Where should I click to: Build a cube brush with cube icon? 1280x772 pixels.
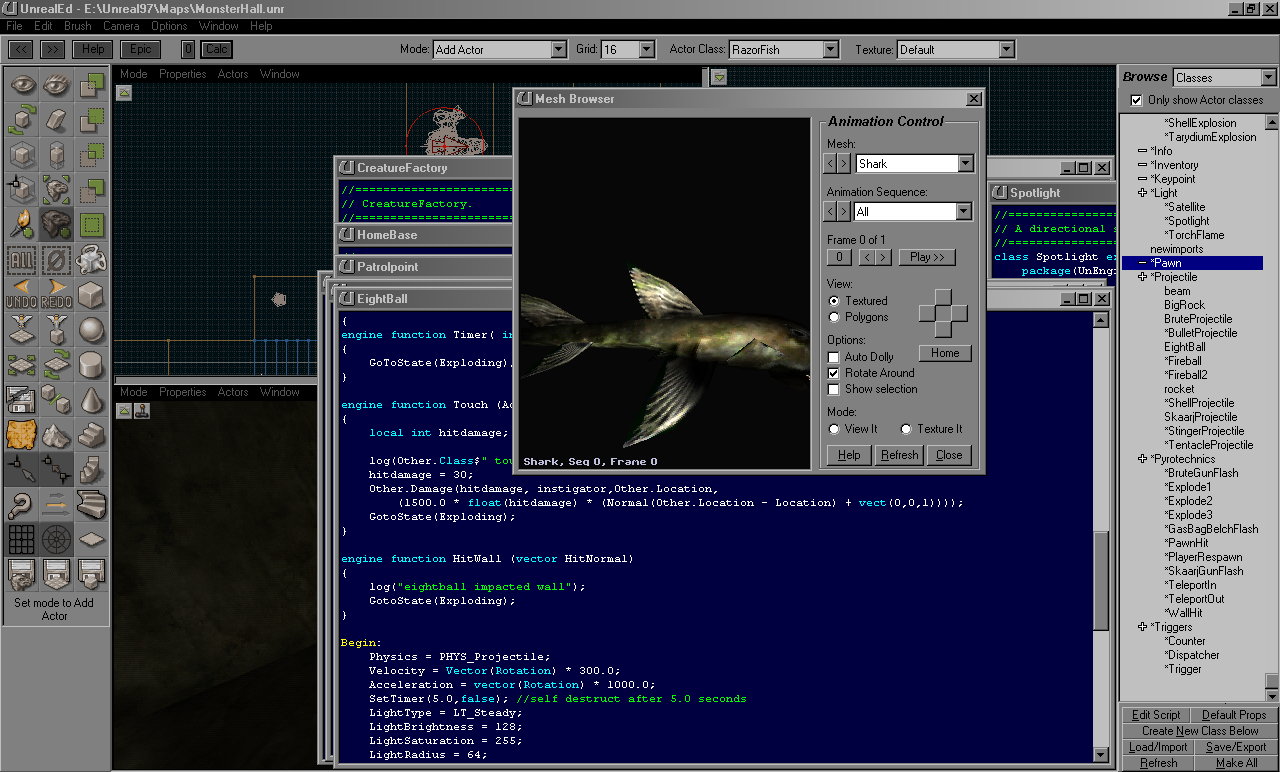[x=90, y=295]
